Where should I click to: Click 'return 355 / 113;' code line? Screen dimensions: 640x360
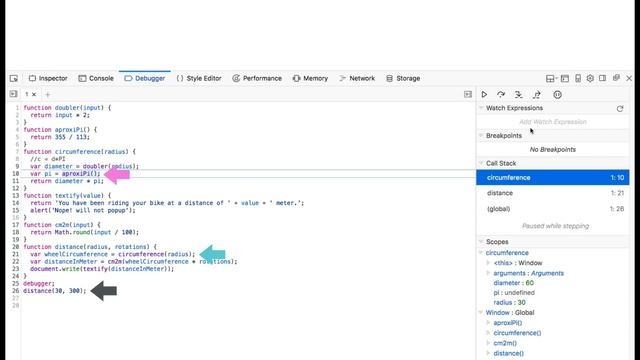[x=60, y=137]
